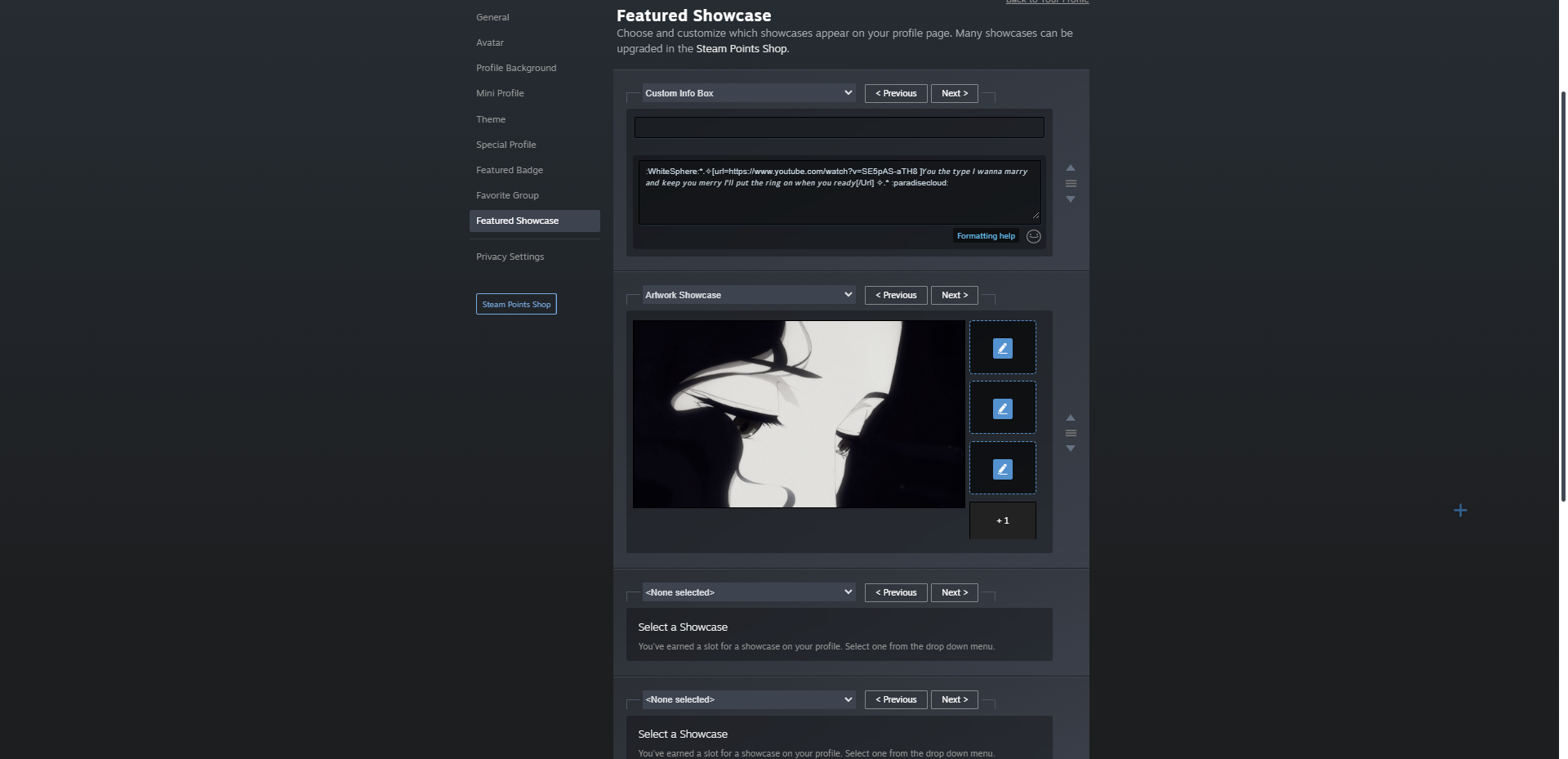The height and width of the screenshot is (759, 1568).
Task: Move the Artwork Showcase down
Action: [x=1071, y=449]
